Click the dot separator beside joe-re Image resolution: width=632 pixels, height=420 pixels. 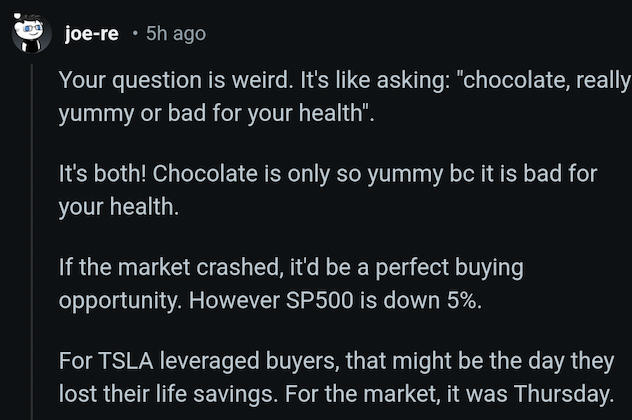click(135, 34)
